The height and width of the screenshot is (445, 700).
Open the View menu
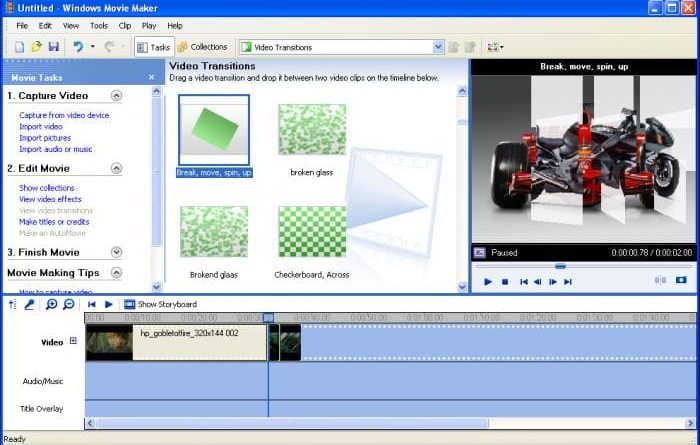tap(71, 26)
